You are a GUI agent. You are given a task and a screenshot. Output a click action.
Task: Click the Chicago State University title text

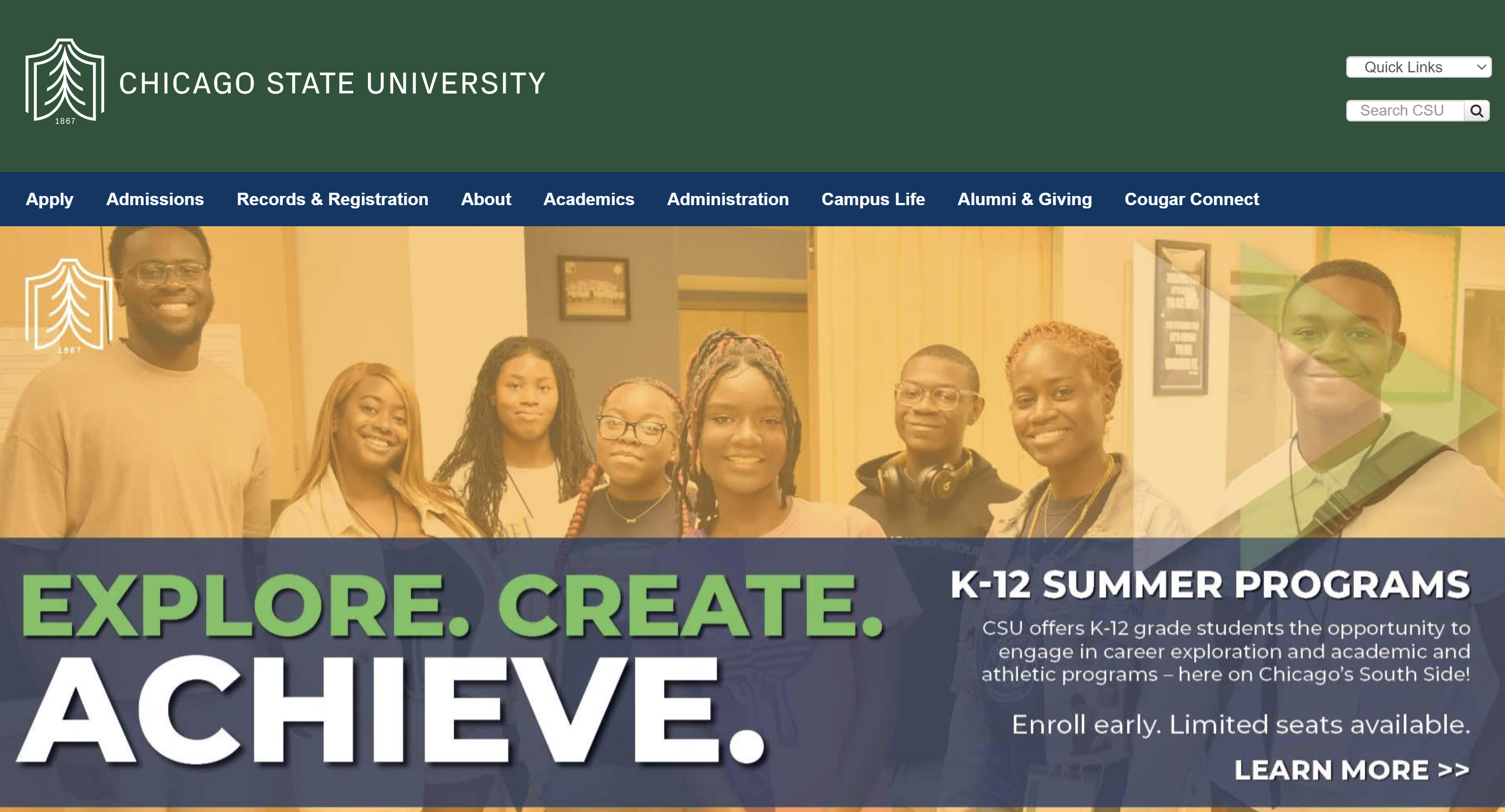(x=332, y=84)
